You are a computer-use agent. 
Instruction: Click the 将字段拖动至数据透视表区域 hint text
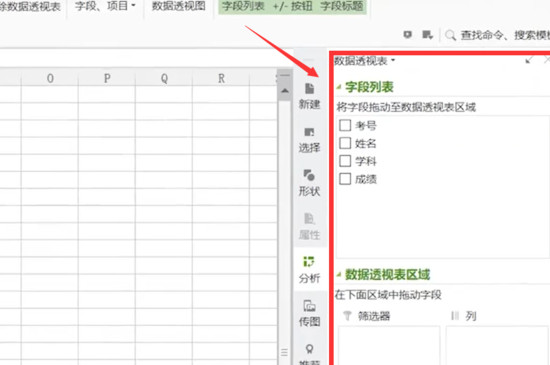tap(406, 107)
